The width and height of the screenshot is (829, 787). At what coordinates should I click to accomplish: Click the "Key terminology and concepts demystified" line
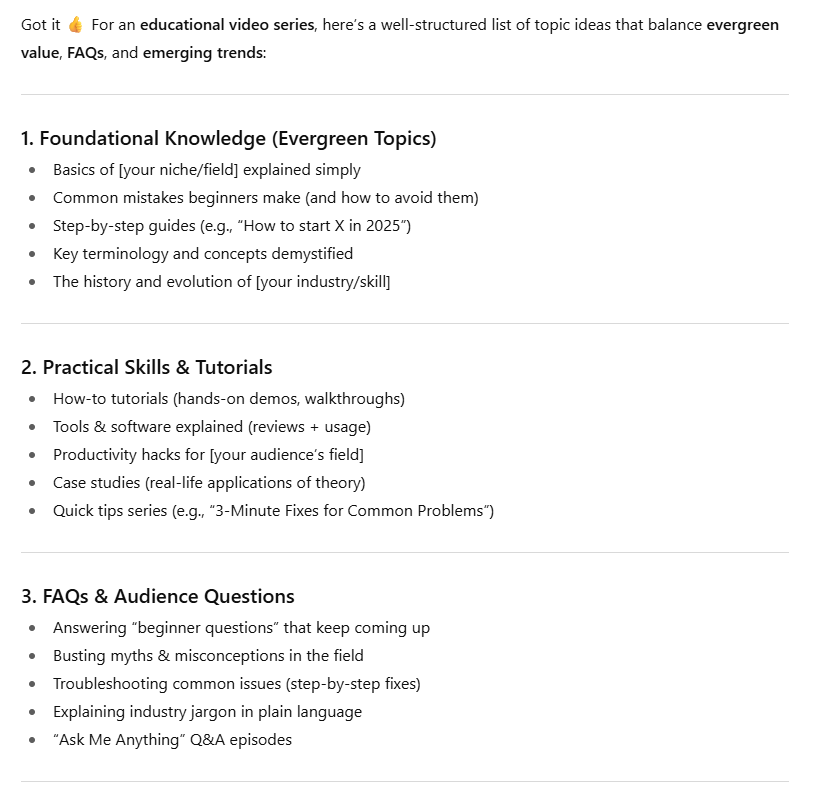pos(203,254)
